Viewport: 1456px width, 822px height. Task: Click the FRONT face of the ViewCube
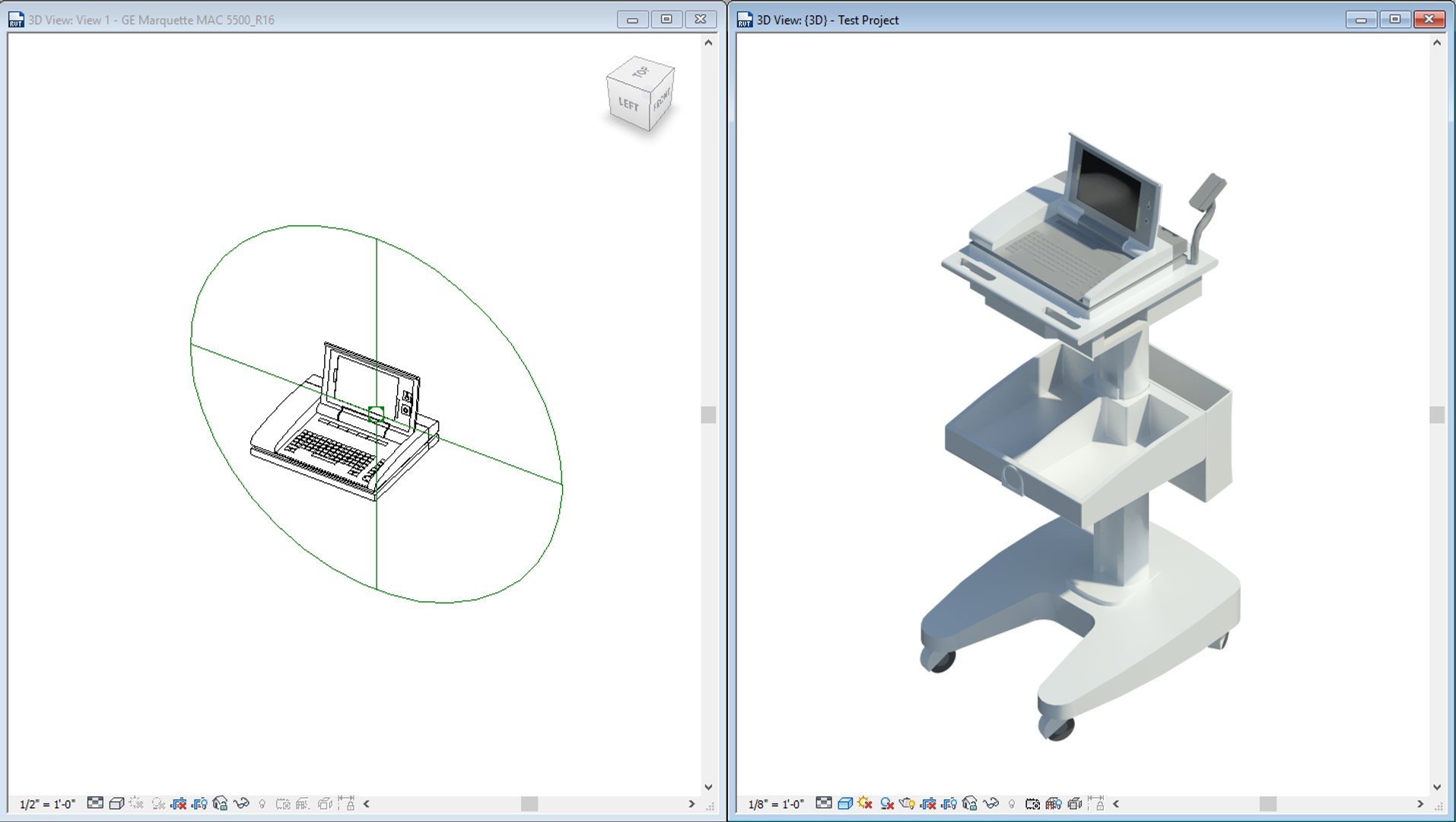pyautogui.click(x=662, y=99)
